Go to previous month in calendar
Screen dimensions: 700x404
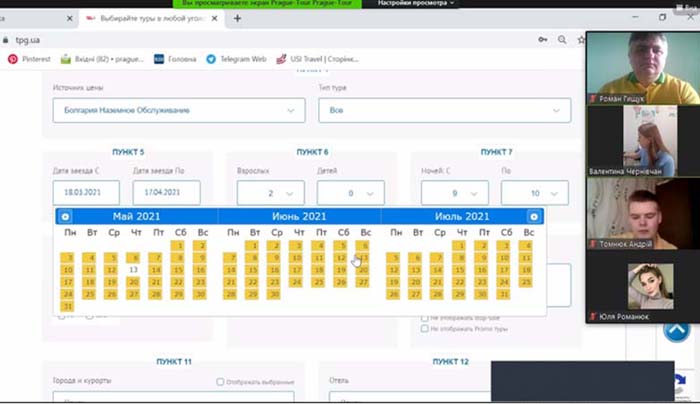65,217
